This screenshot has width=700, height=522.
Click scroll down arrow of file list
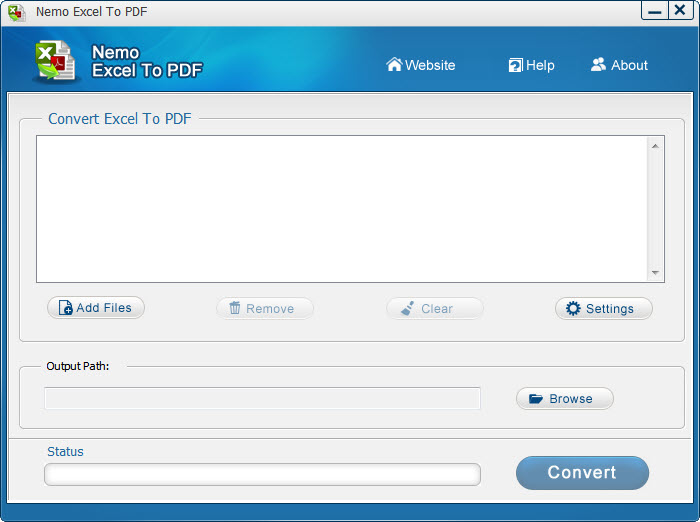[655, 272]
